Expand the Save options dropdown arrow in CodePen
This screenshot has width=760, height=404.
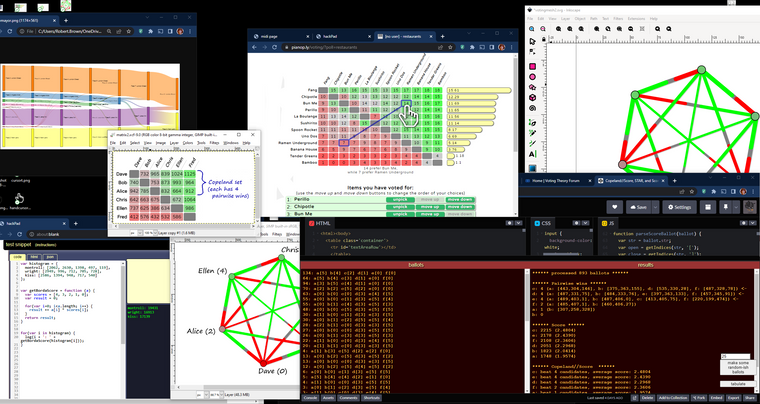(x=655, y=207)
